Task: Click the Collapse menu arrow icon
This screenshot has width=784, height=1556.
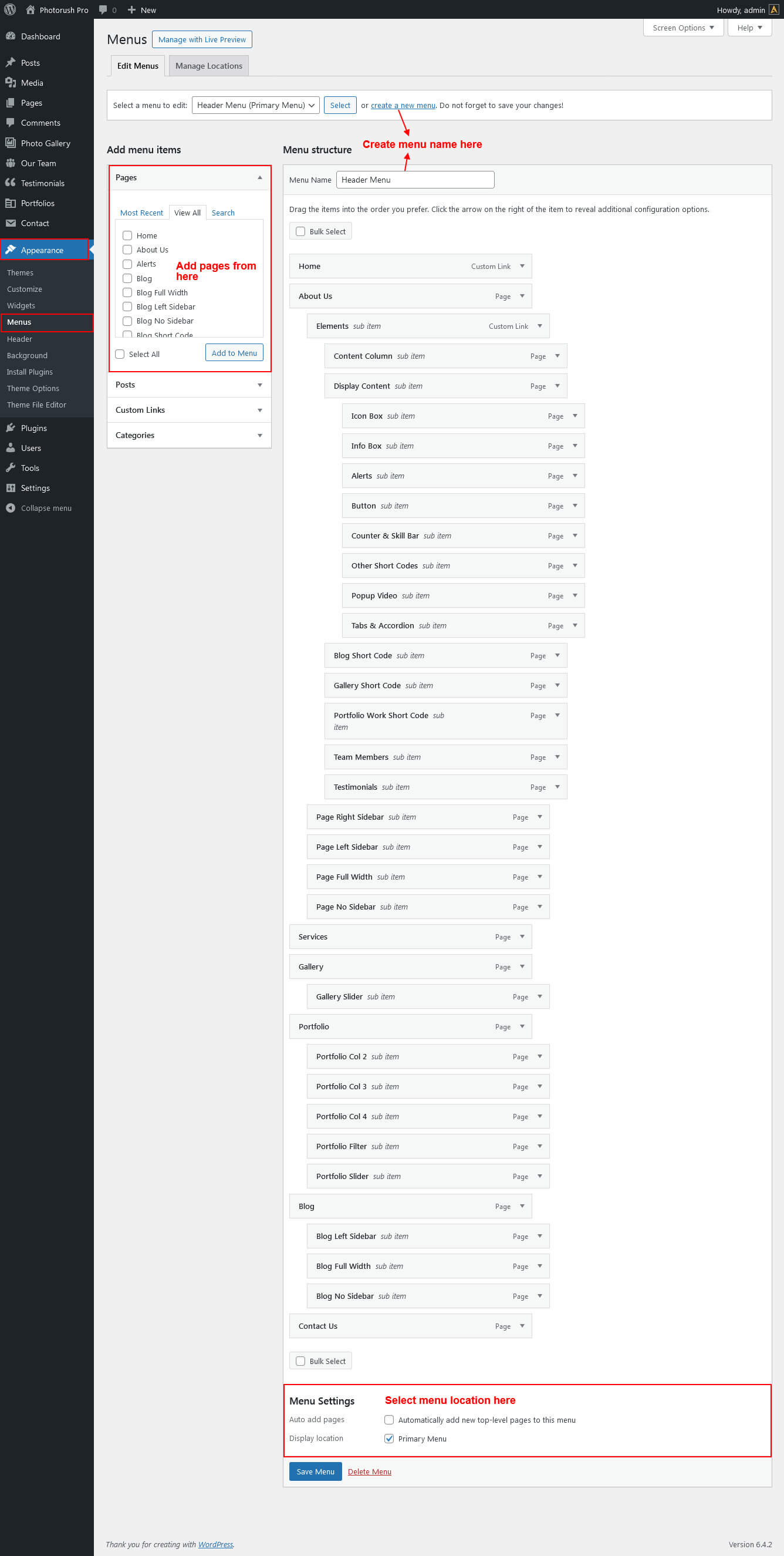Action: coord(10,508)
